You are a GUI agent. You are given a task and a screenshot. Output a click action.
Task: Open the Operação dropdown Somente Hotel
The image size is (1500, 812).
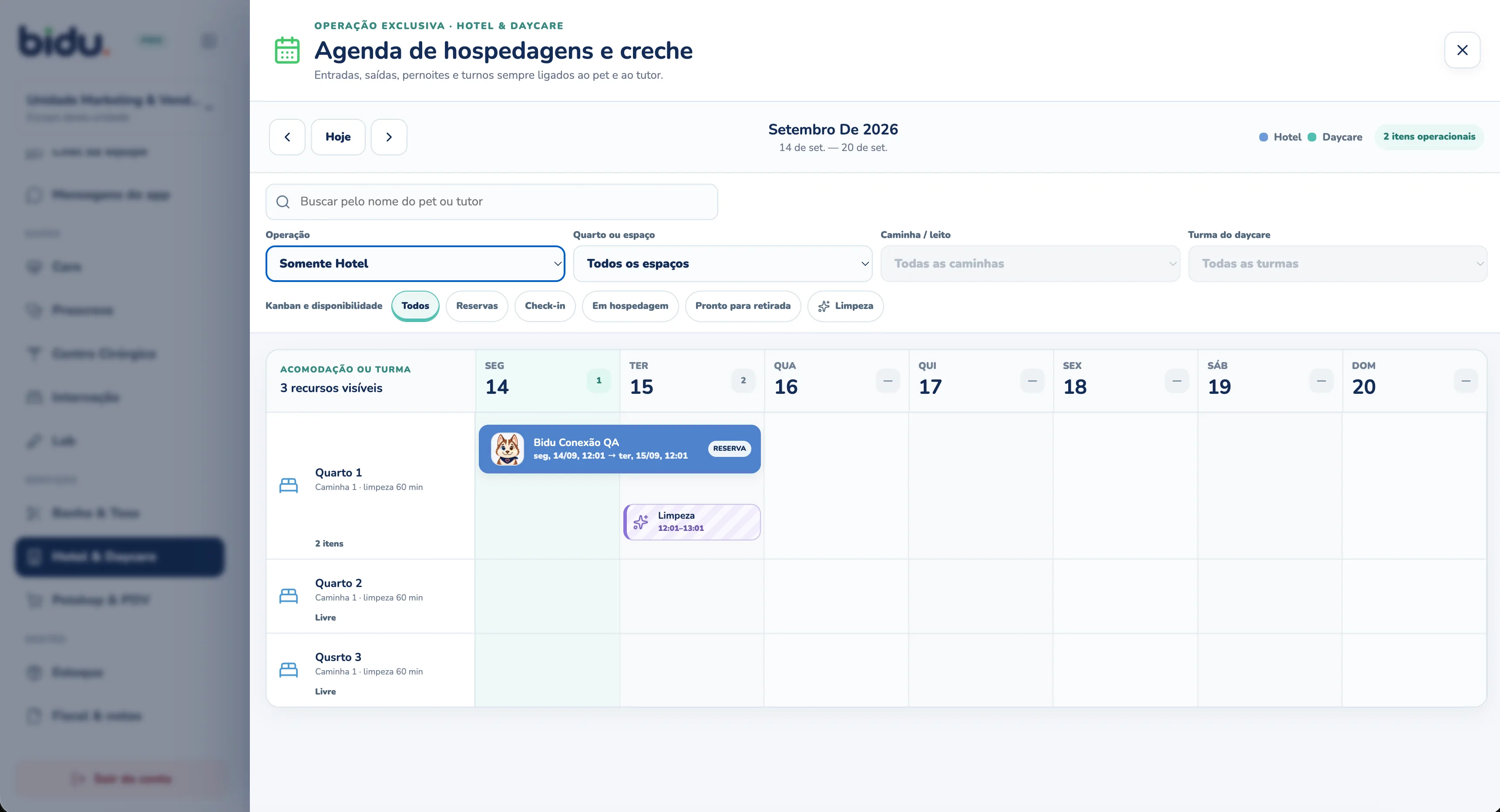click(415, 264)
